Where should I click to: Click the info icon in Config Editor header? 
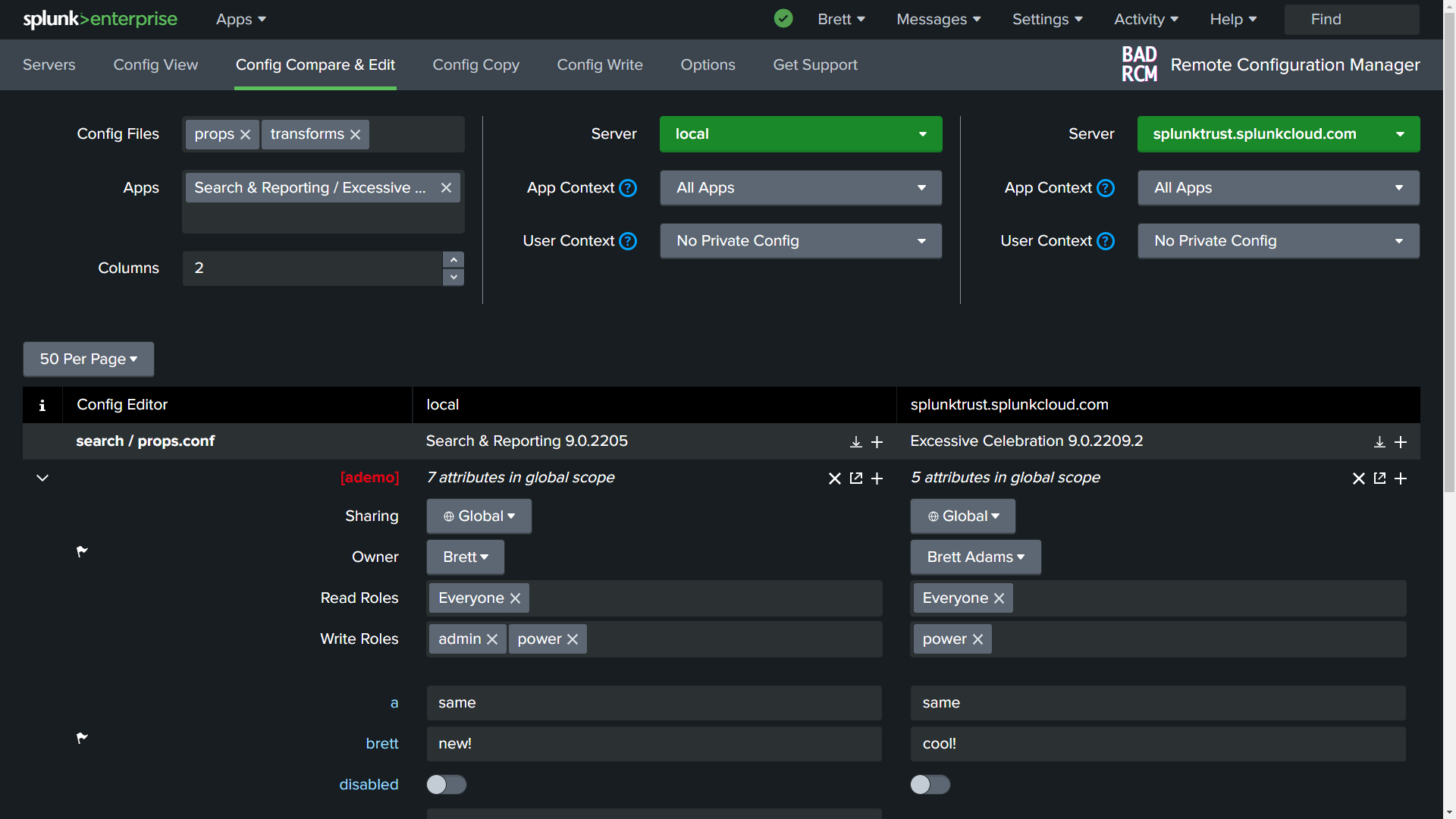[42, 405]
